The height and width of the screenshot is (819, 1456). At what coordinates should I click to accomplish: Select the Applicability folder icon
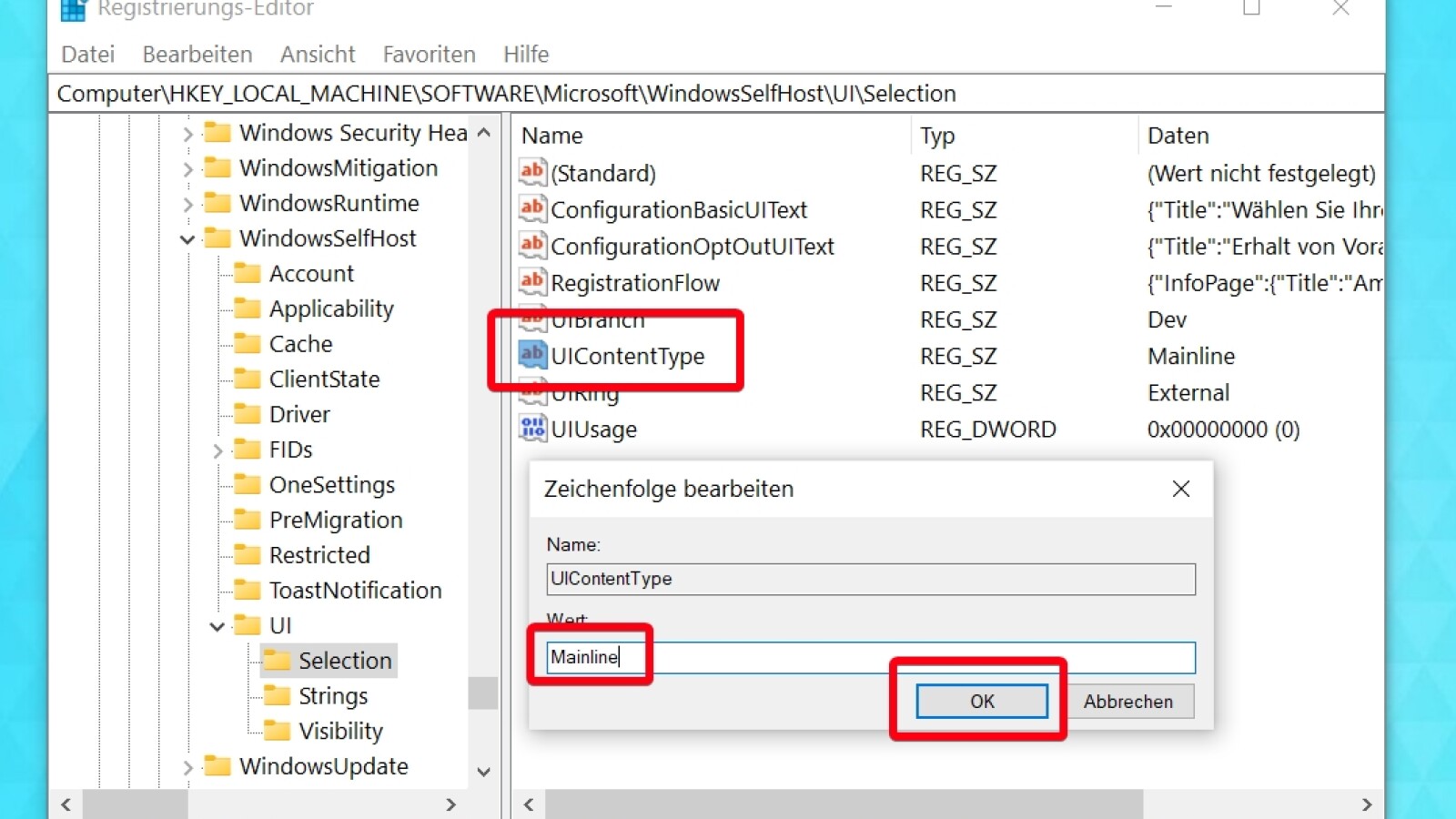click(x=248, y=308)
